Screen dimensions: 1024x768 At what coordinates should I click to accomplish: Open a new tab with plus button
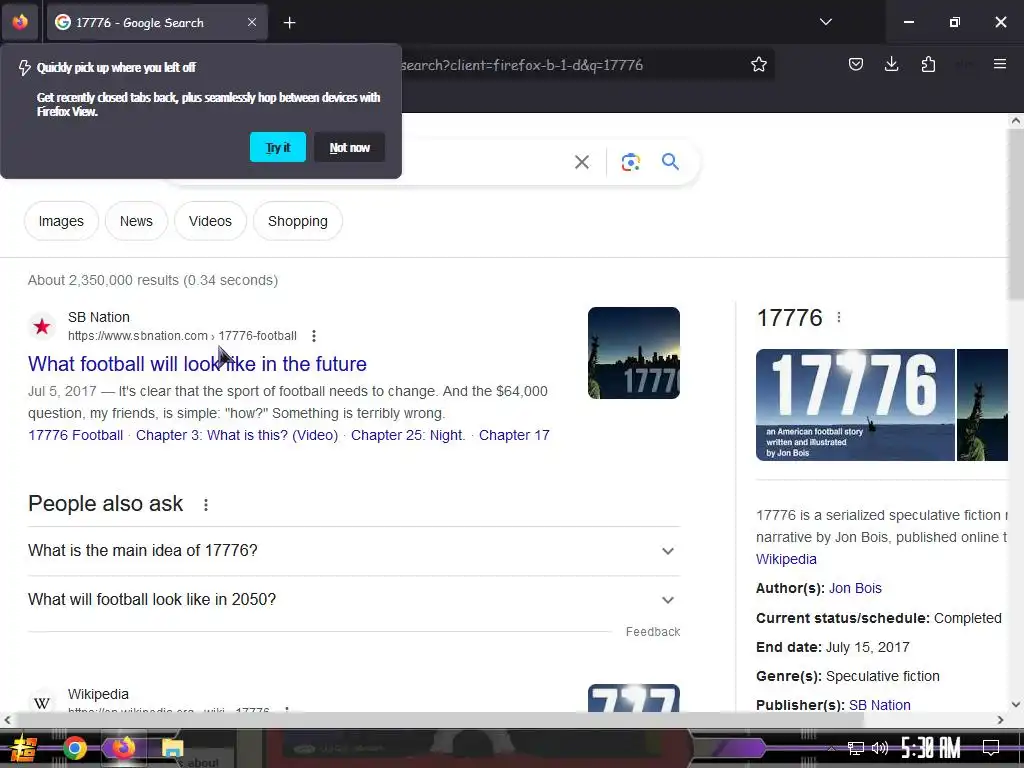[289, 23]
